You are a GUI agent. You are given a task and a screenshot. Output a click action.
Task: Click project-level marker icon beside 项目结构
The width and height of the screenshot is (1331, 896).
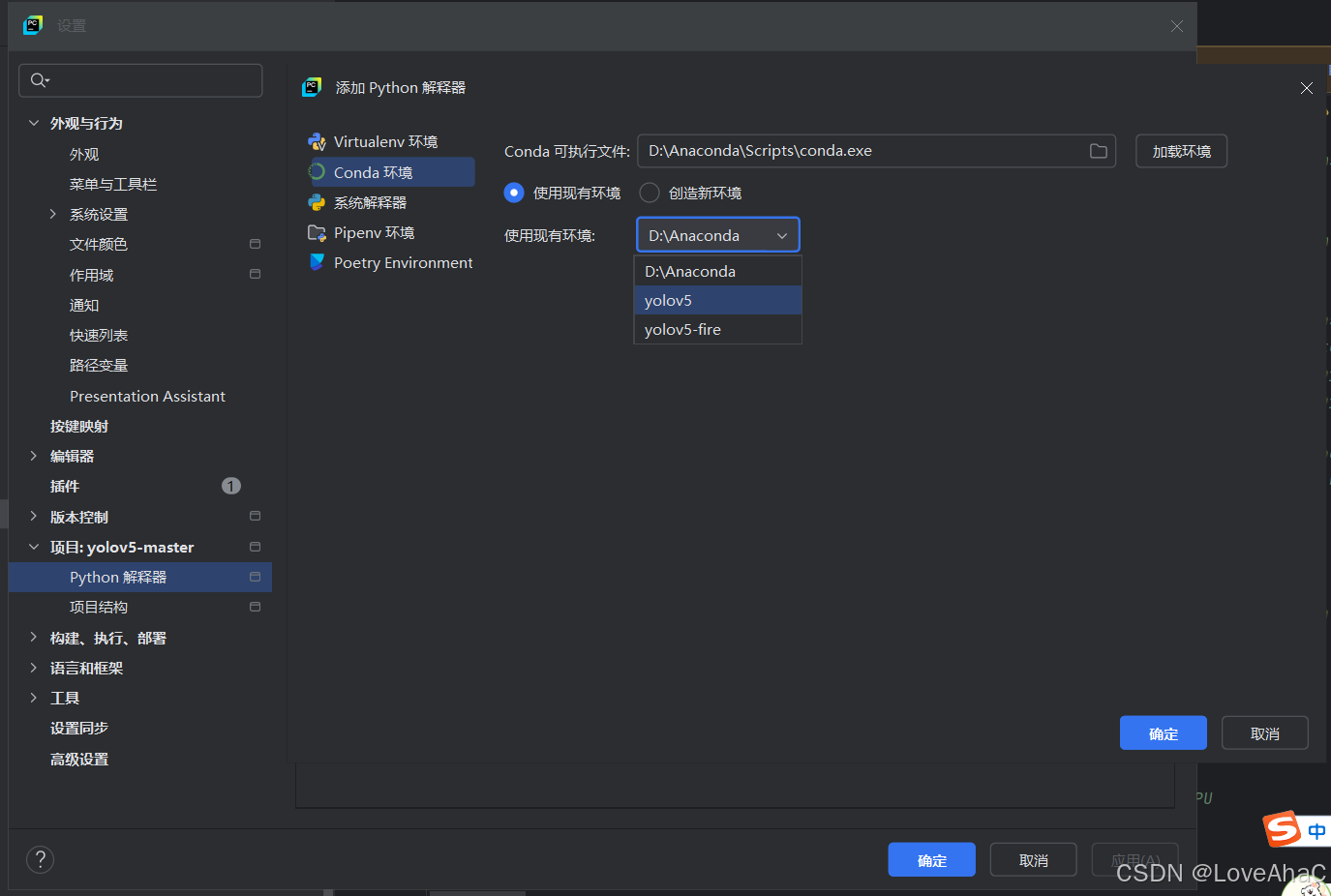coord(255,607)
